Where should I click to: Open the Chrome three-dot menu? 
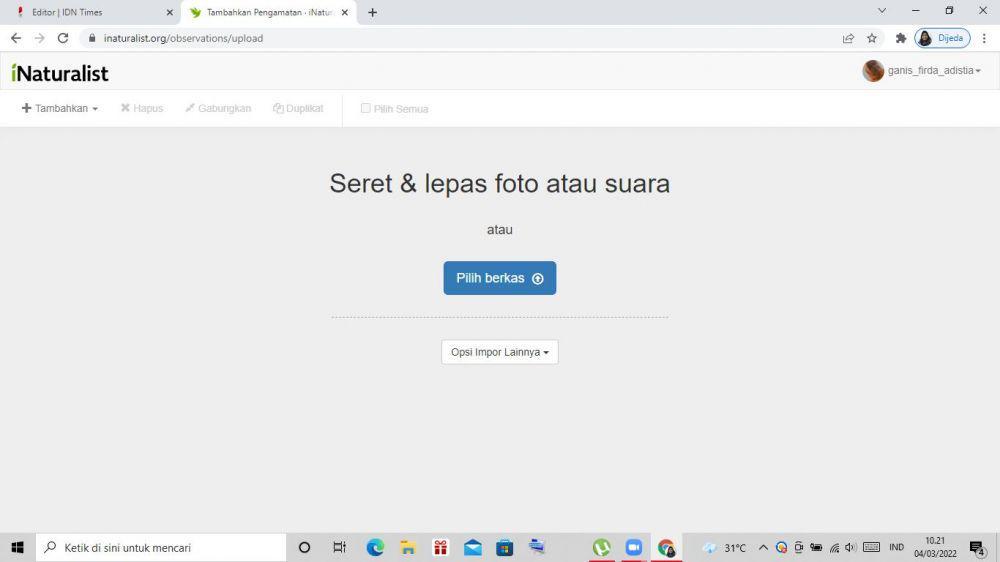(984, 38)
